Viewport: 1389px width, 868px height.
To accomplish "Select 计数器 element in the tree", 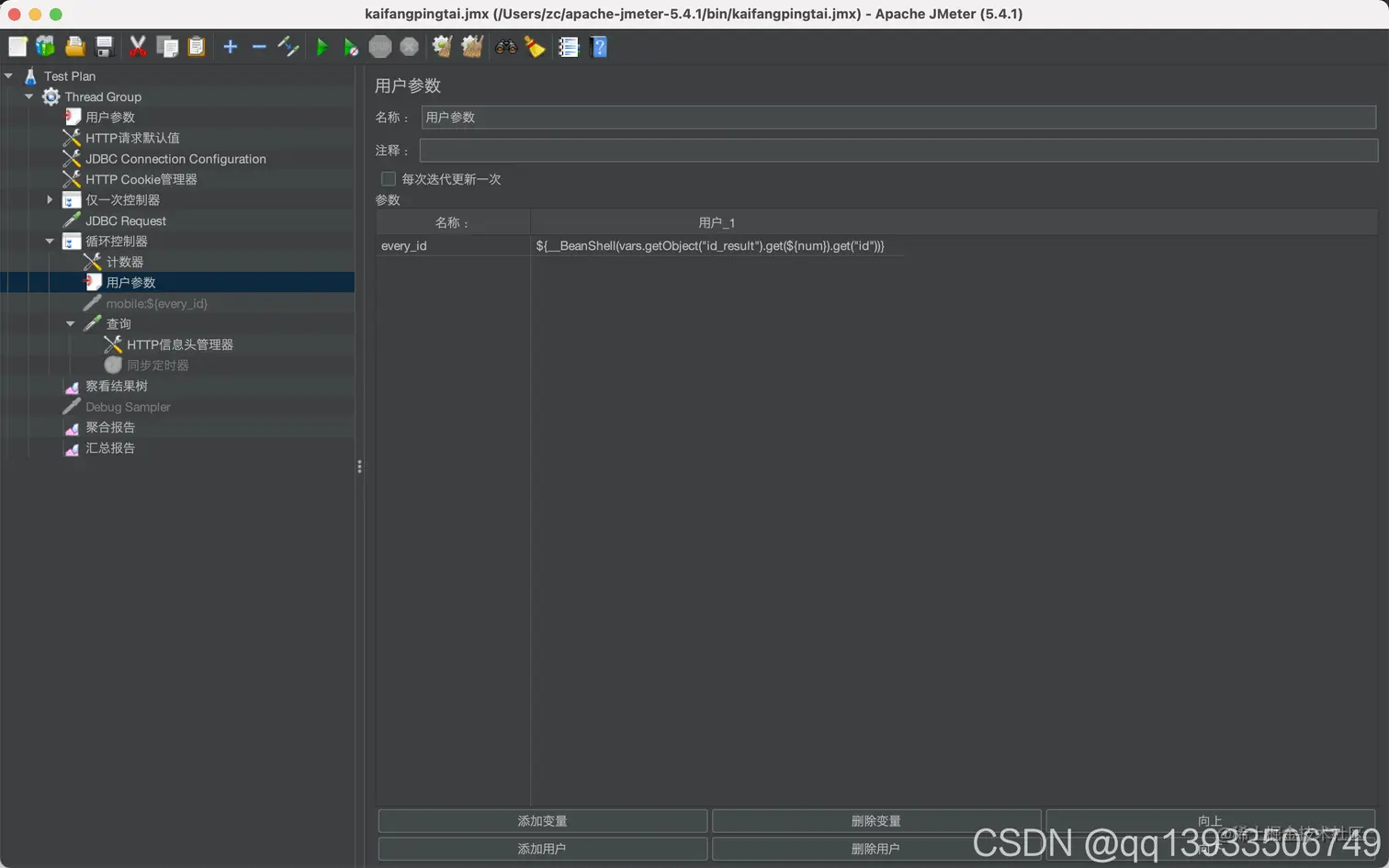I will 124,262.
